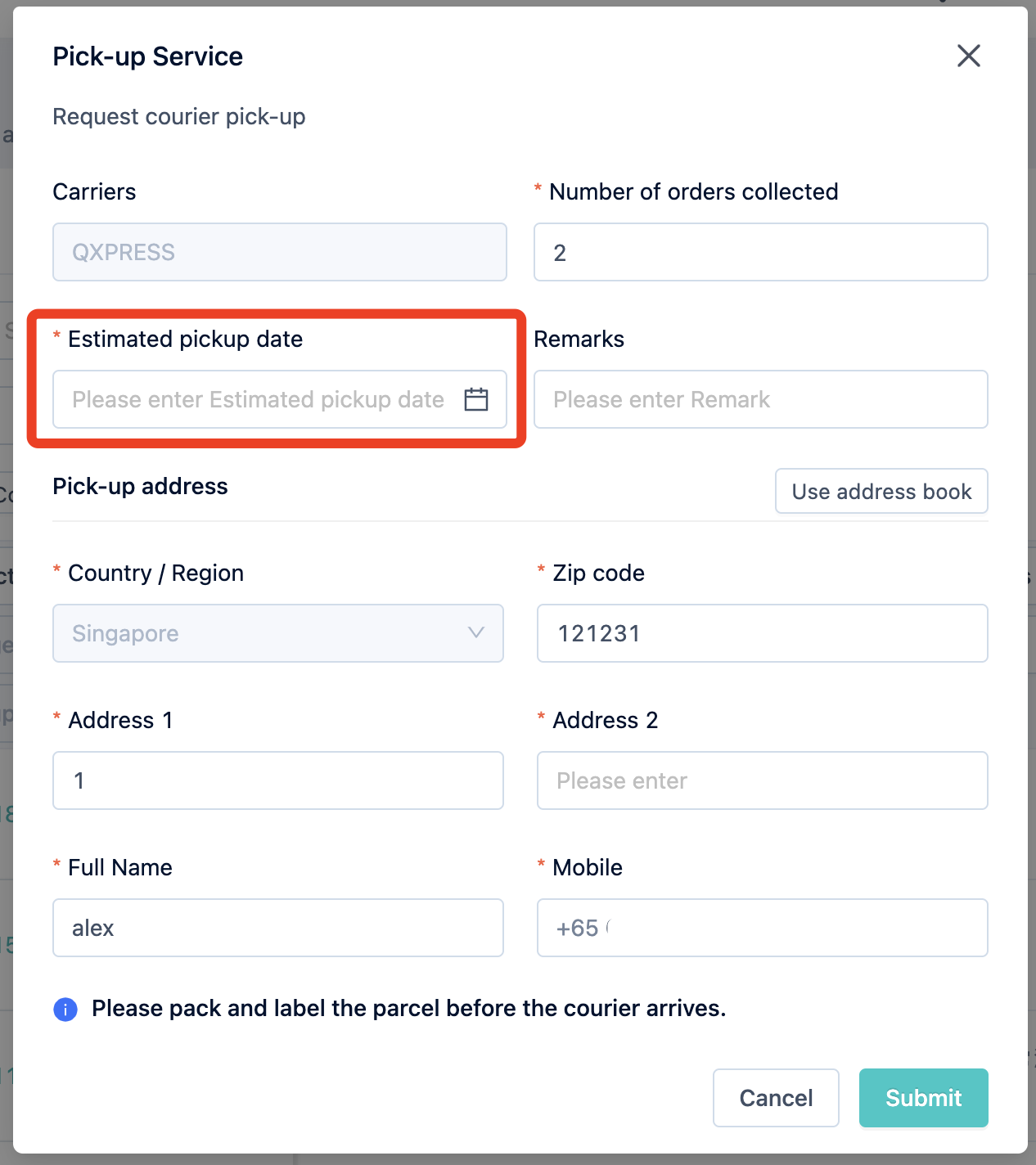Viewport: 1036px width, 1165px height.
Task: Click the pack and label parcel notice
Action: pyautogui.click(x=409, y=1009)
